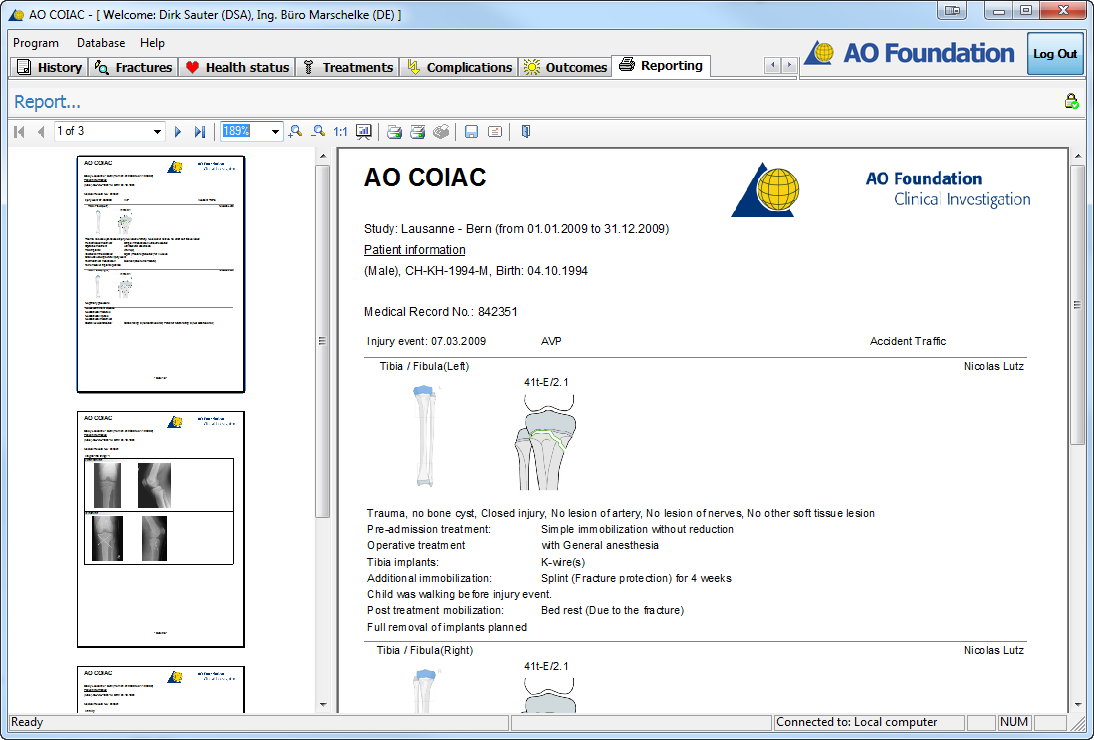Click the green padlock icon
This screenshot has width=1094, height=740.
tap(1072, 102)
